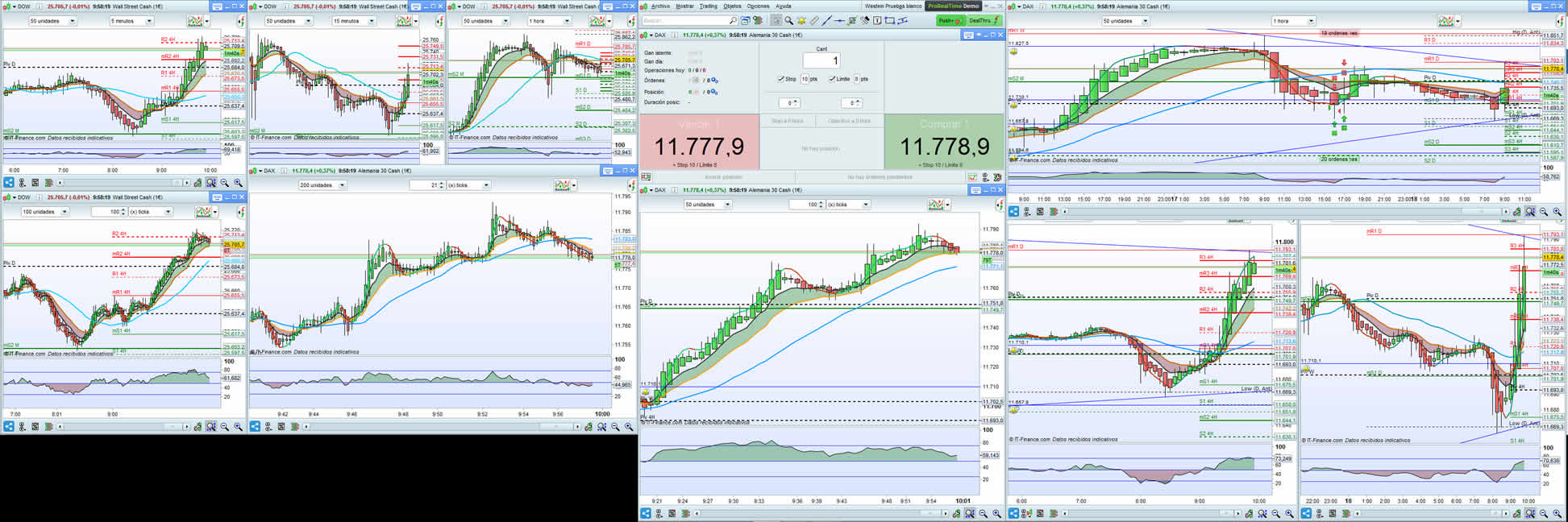Open the order-list table icon beside Invertir posición
This screenshot has width=1568, height=522.
click(x=646, y=176)
